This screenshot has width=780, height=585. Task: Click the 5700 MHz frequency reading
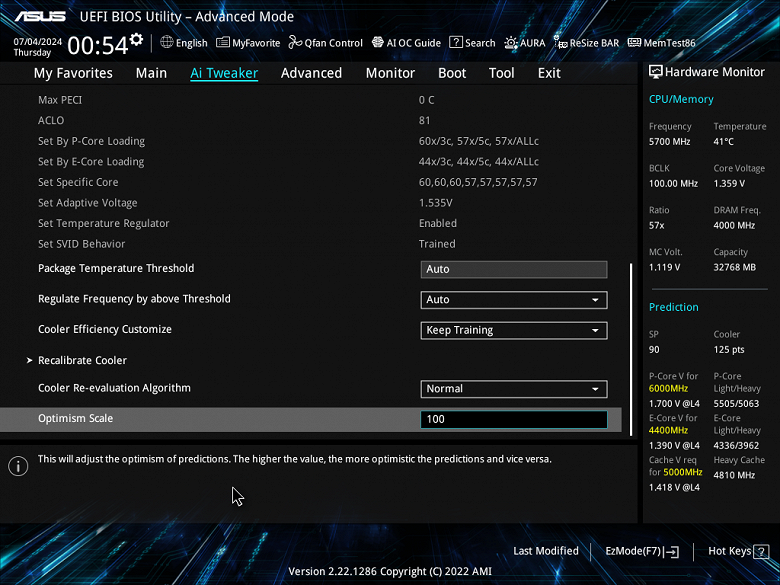670,142
